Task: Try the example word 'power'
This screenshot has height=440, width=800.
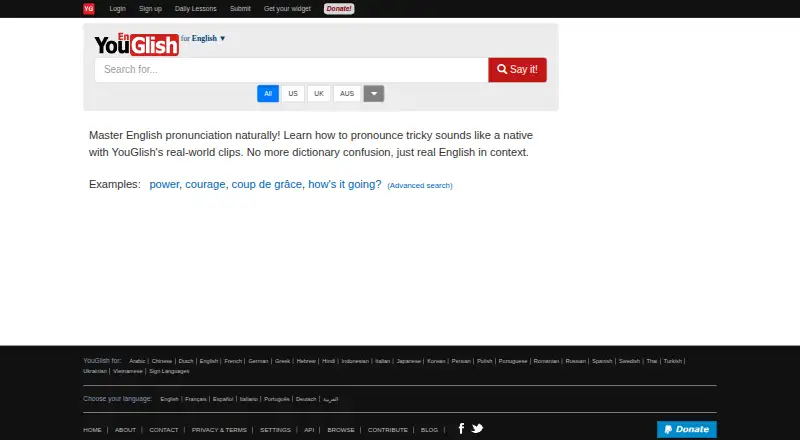Action: [164, 184]
